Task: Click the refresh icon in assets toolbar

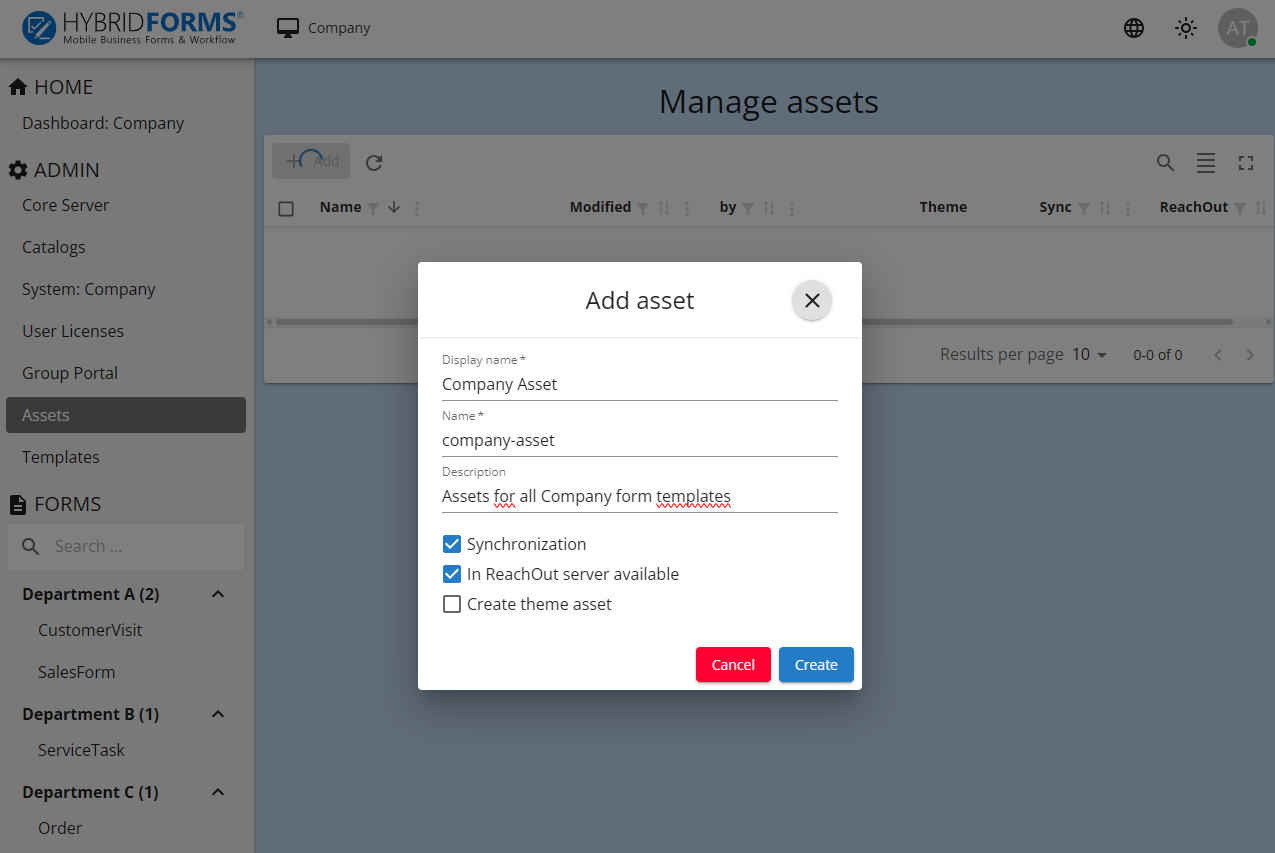Action: (x=374, y=162)
